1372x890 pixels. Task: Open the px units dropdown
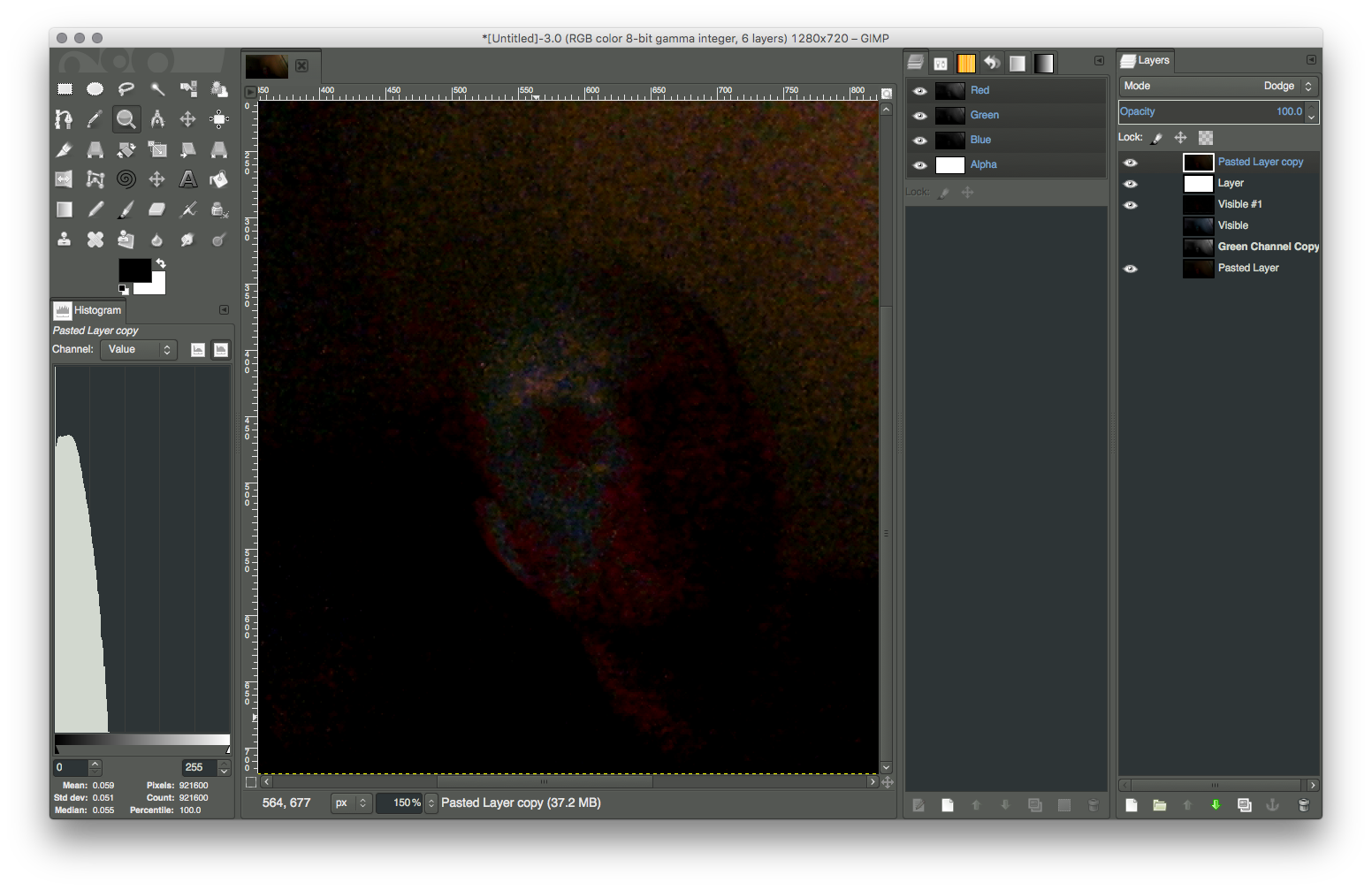[x=351, y=803]
